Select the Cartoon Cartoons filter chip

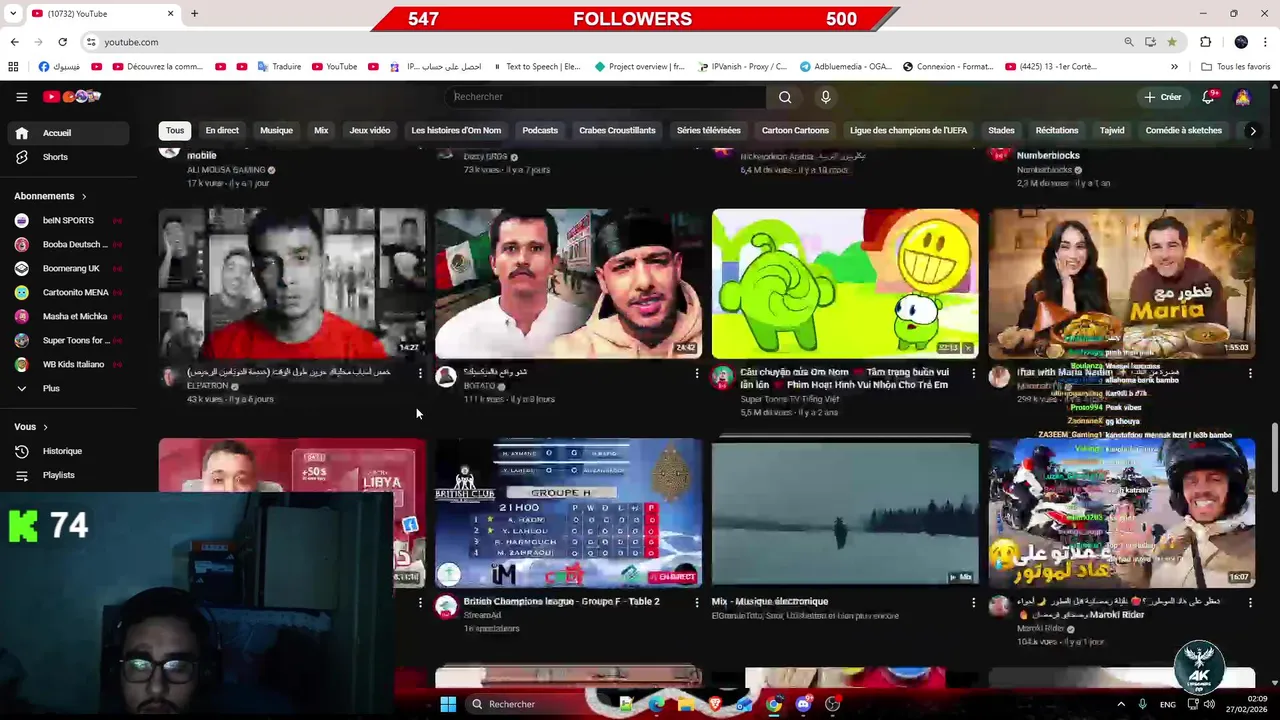(x=795, y=131)
